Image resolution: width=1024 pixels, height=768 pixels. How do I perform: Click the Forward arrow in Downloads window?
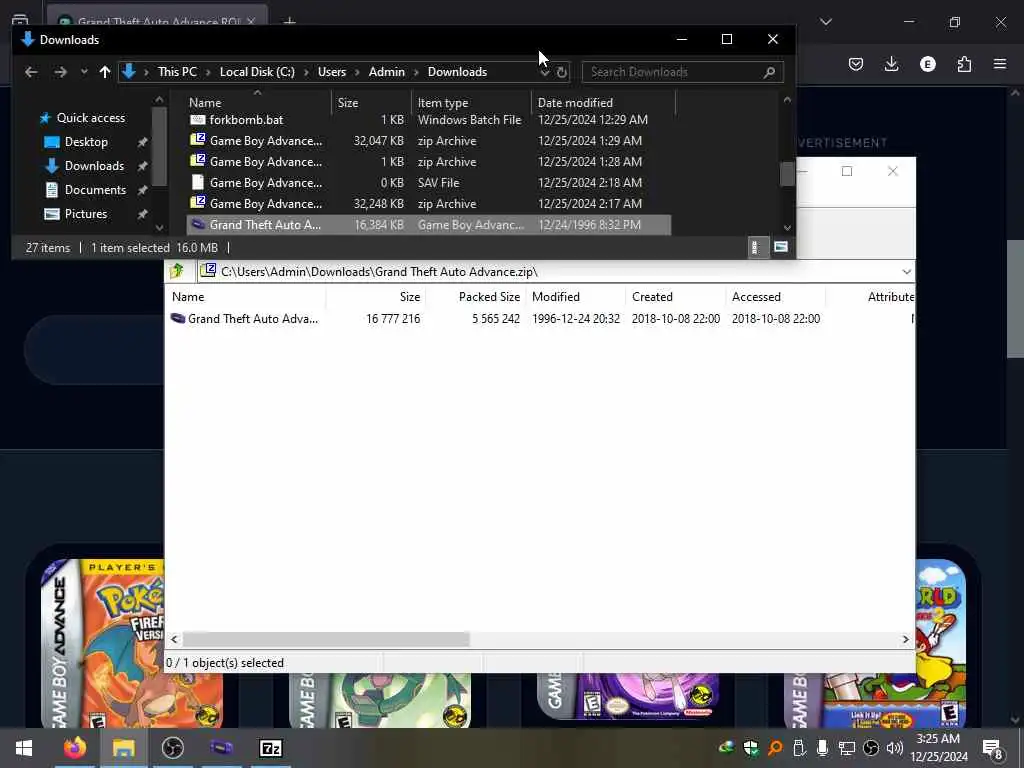pos(60,72)
